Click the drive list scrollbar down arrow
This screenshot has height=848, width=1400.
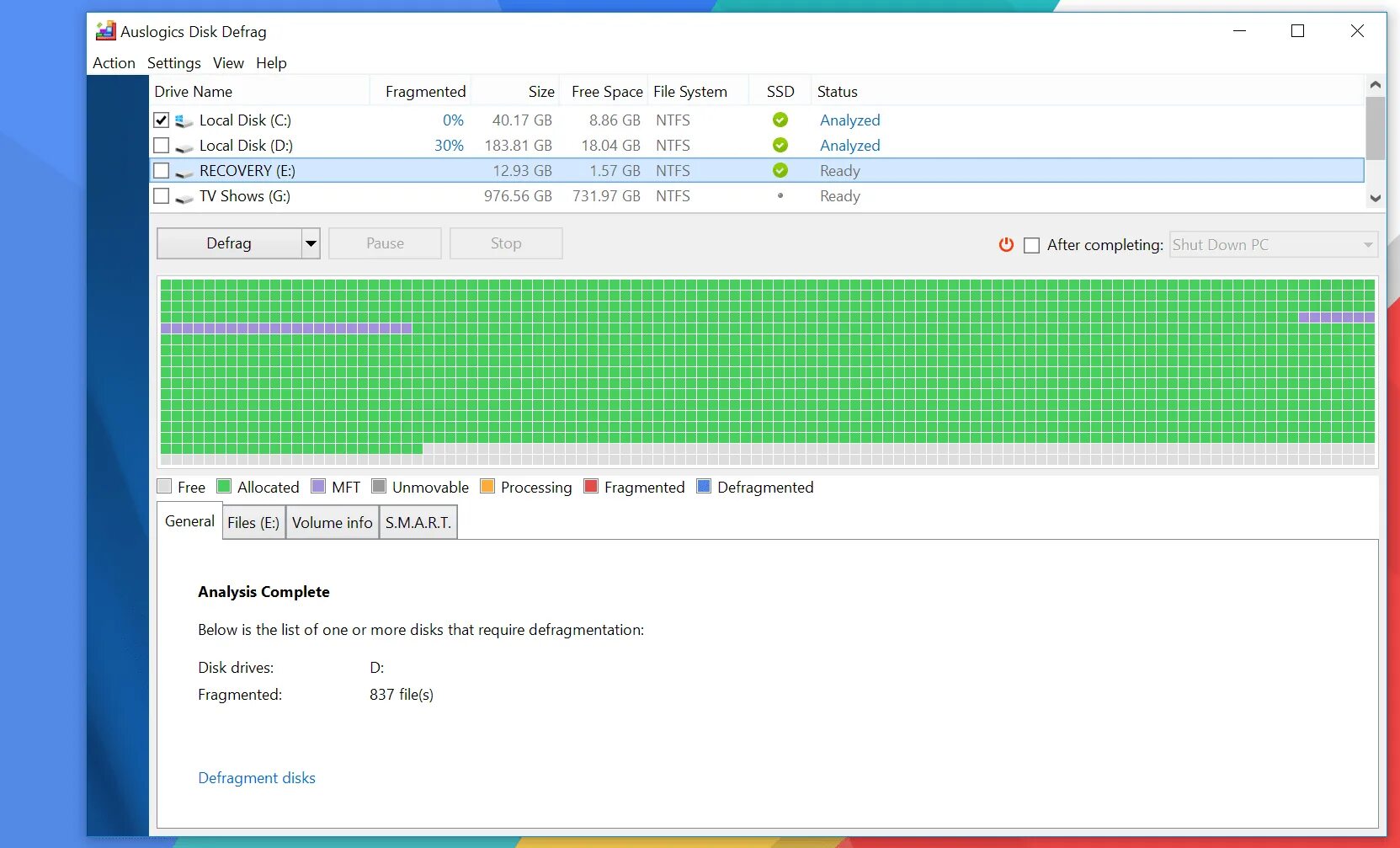1376,199
